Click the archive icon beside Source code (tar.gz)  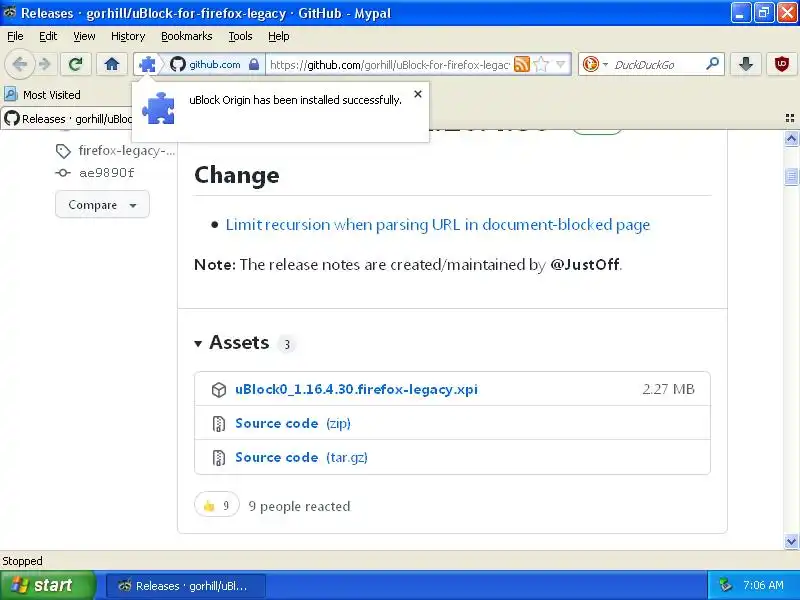click(219, 458)
